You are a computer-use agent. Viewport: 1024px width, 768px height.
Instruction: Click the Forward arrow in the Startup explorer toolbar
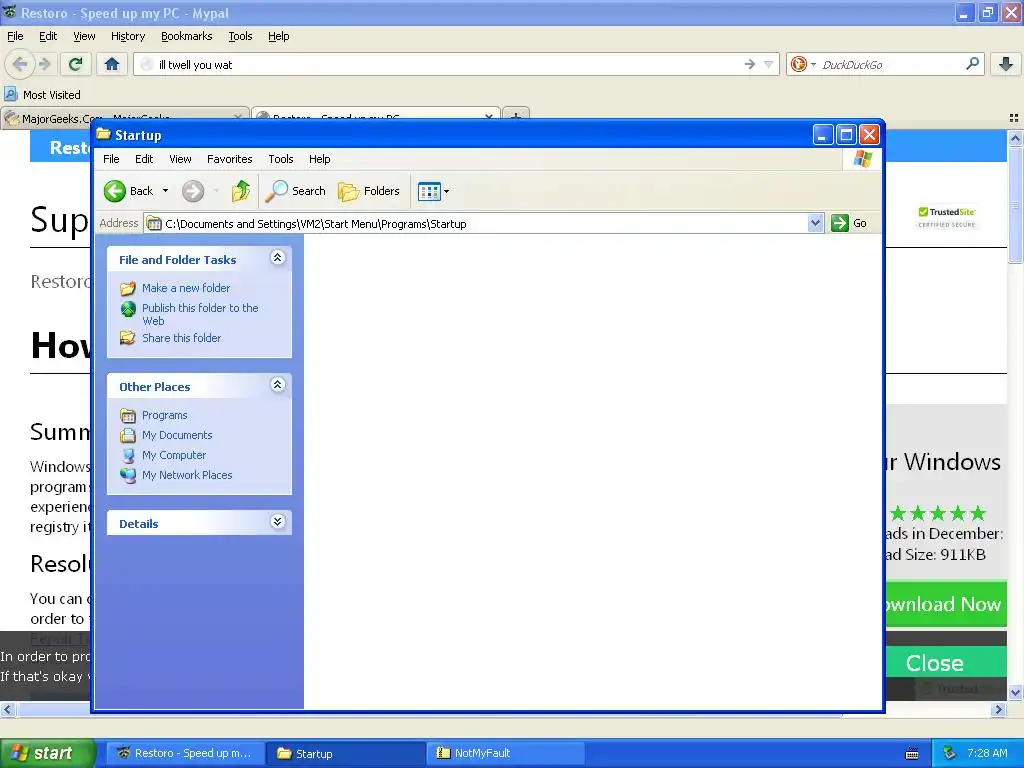click(193, 191)
